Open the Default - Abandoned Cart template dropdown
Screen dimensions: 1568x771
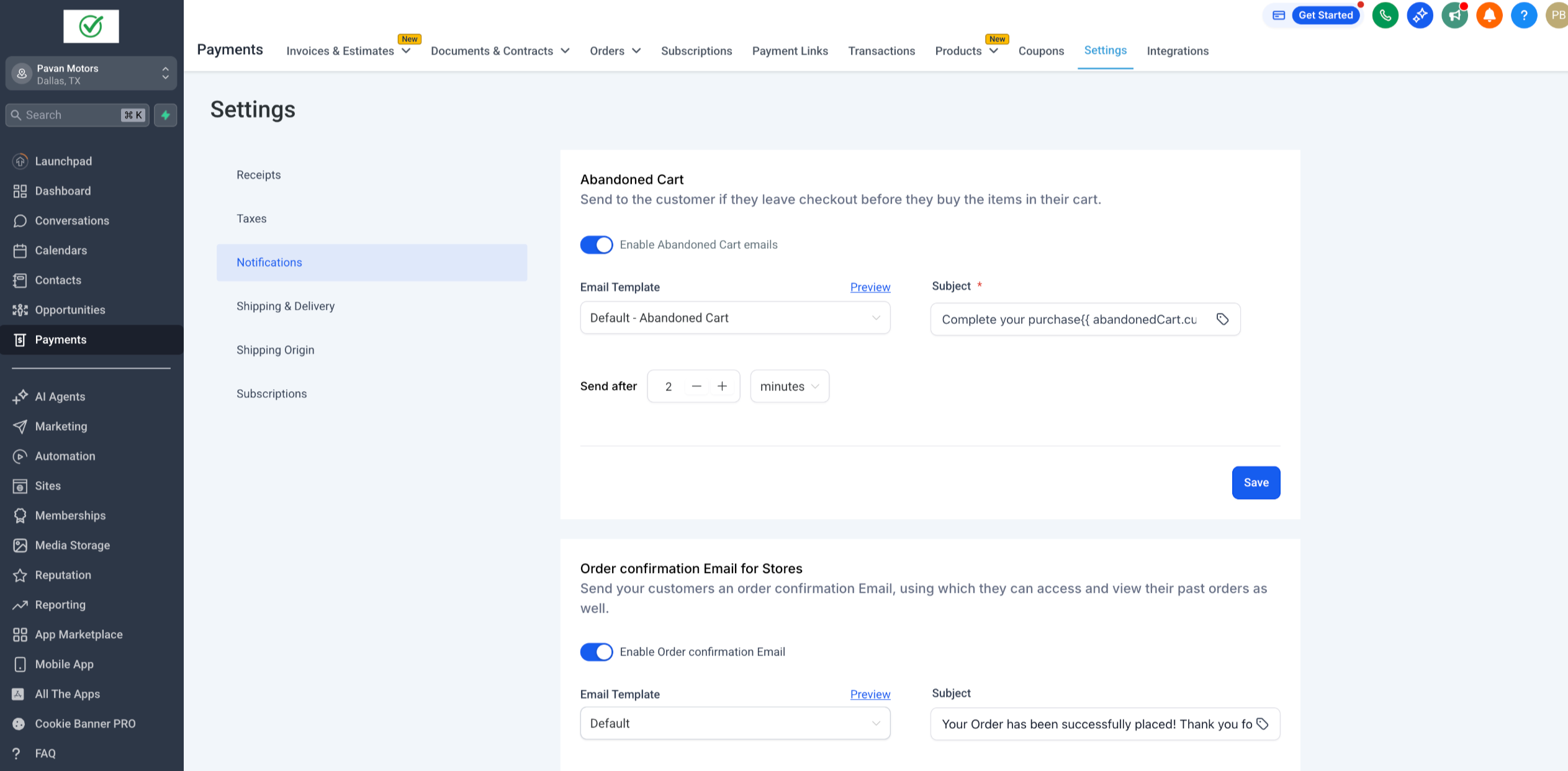(735, 318)
